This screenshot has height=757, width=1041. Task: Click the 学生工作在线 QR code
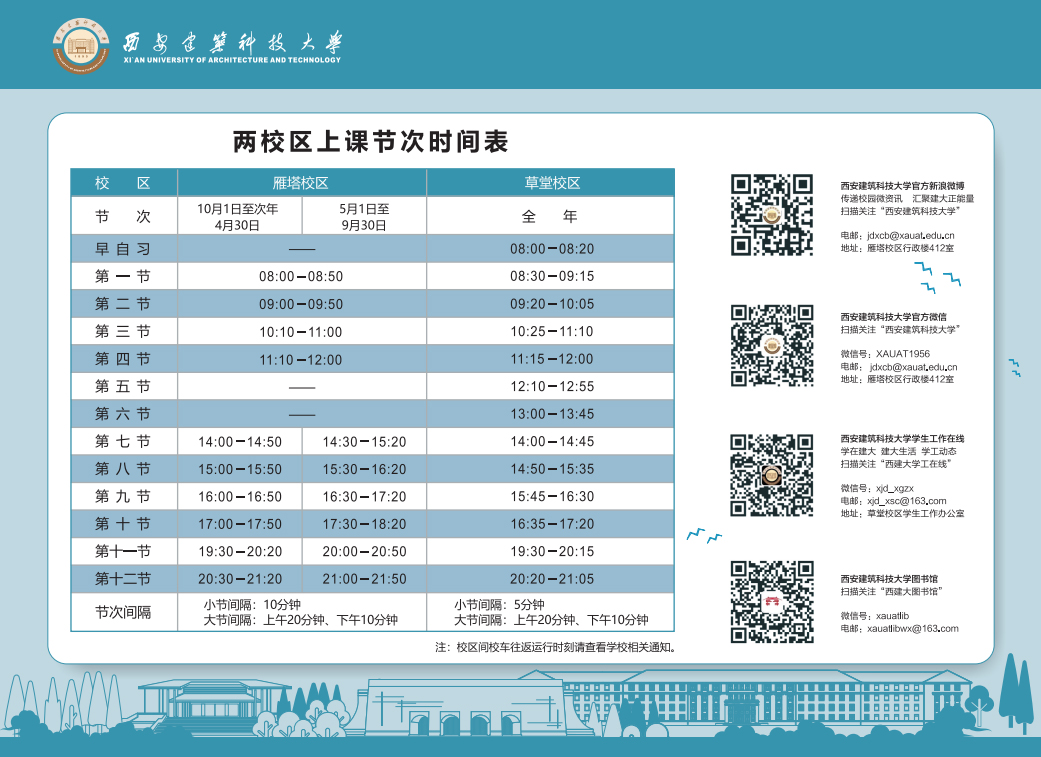771,475
